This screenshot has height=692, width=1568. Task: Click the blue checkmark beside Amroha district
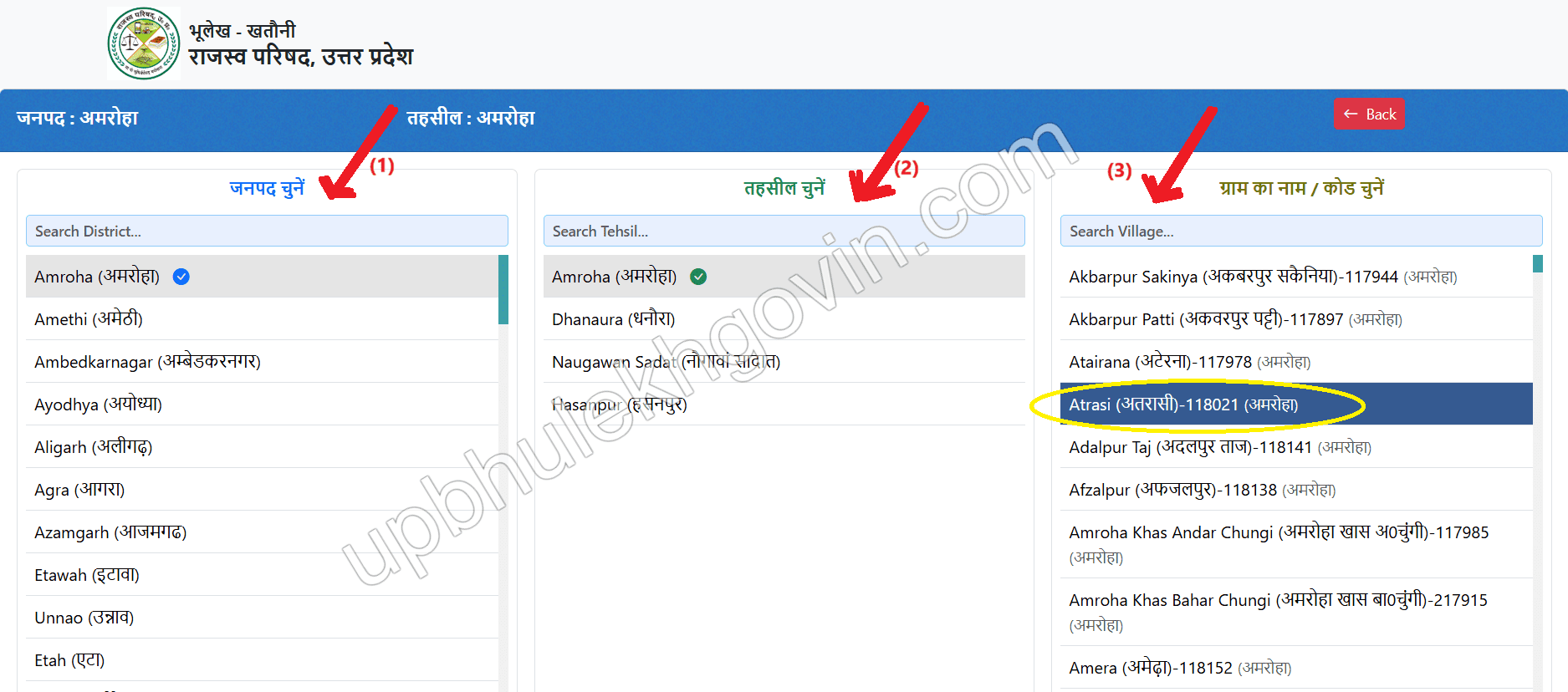tap(181, 277)
